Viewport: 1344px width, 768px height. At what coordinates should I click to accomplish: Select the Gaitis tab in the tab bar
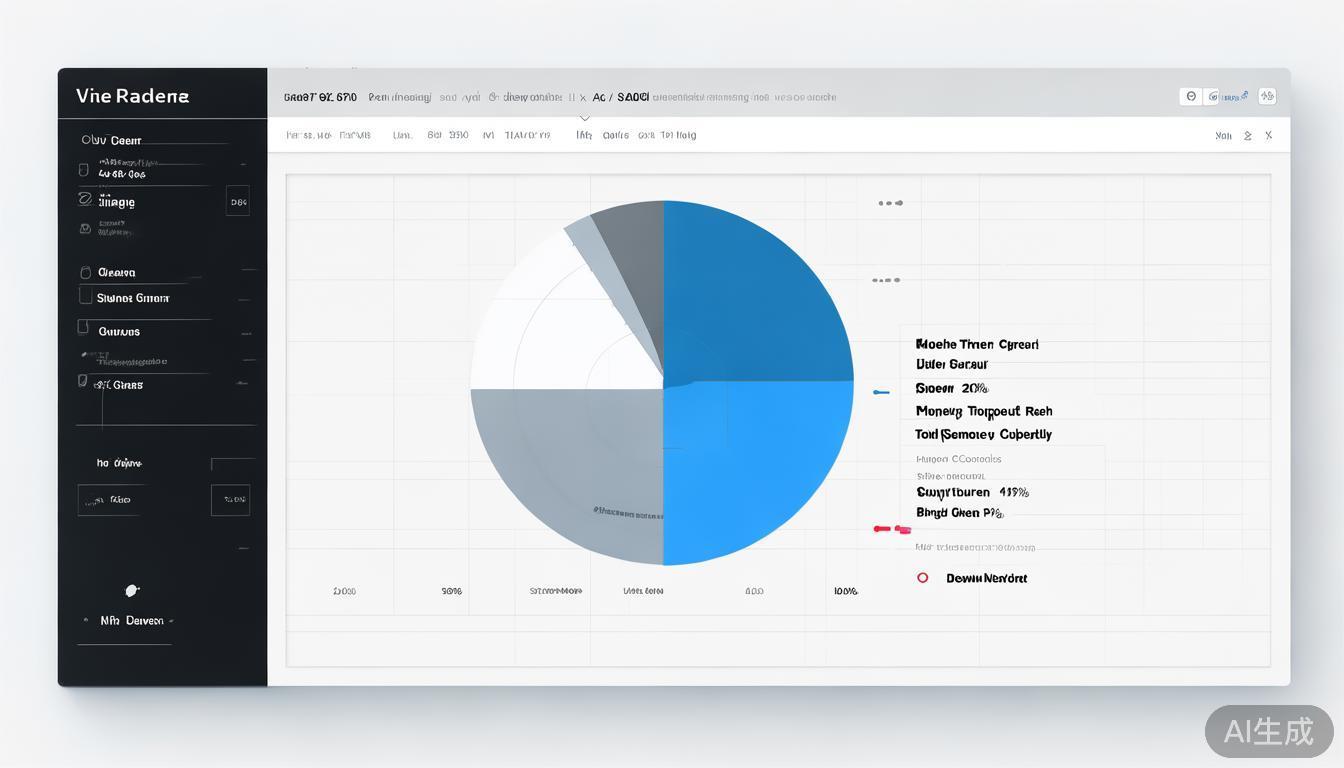coord(615,136)
